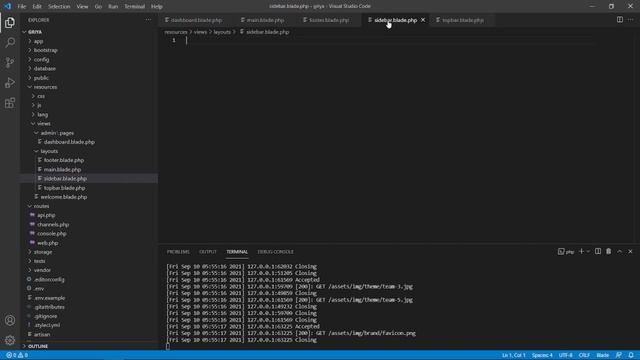The height and width of the screenshot is (360, 640).
Task: Close the terminal panel
Action: click(630, 251)
